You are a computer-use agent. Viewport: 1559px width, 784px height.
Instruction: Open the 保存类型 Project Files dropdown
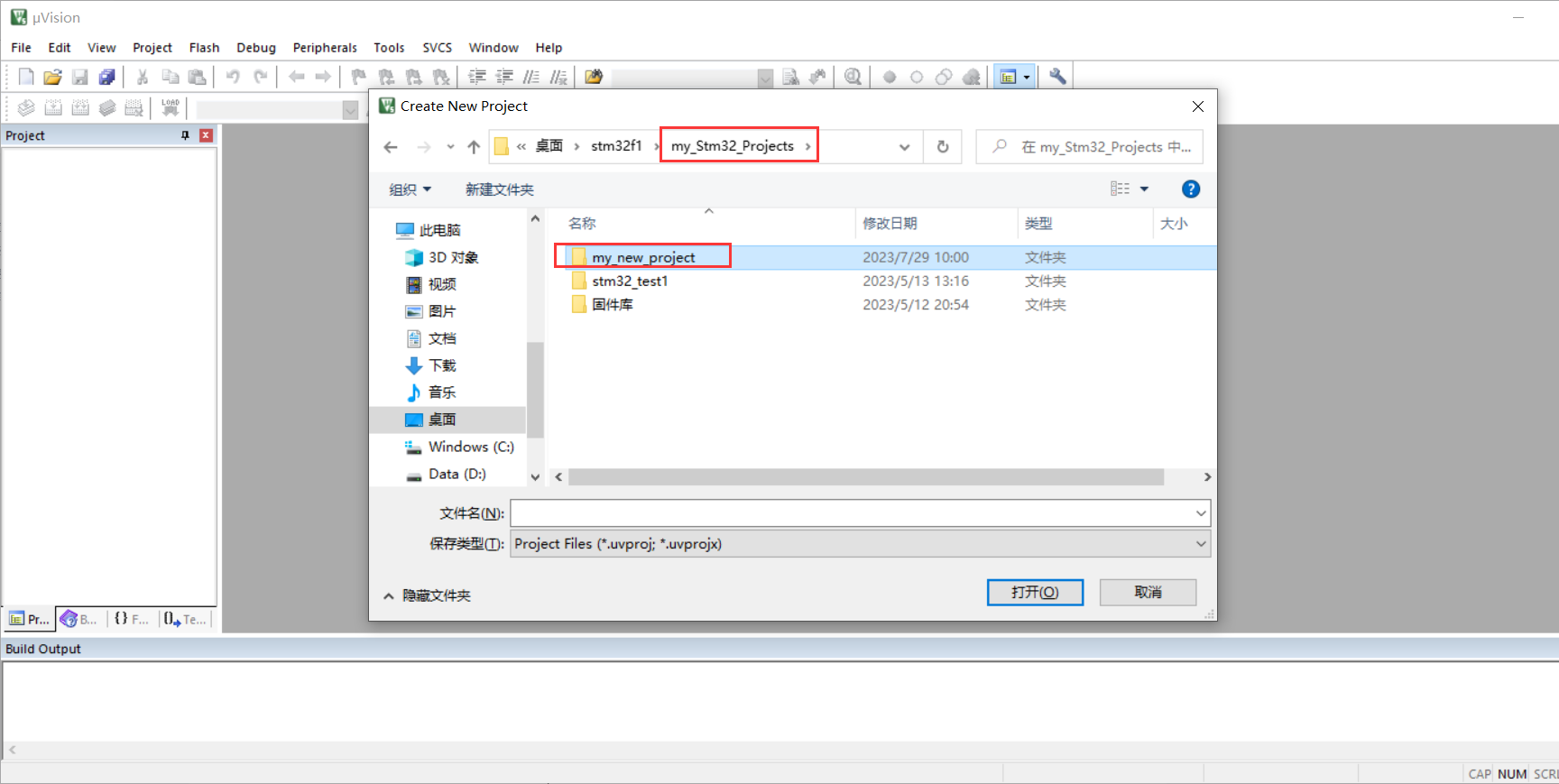pos(860,544)
